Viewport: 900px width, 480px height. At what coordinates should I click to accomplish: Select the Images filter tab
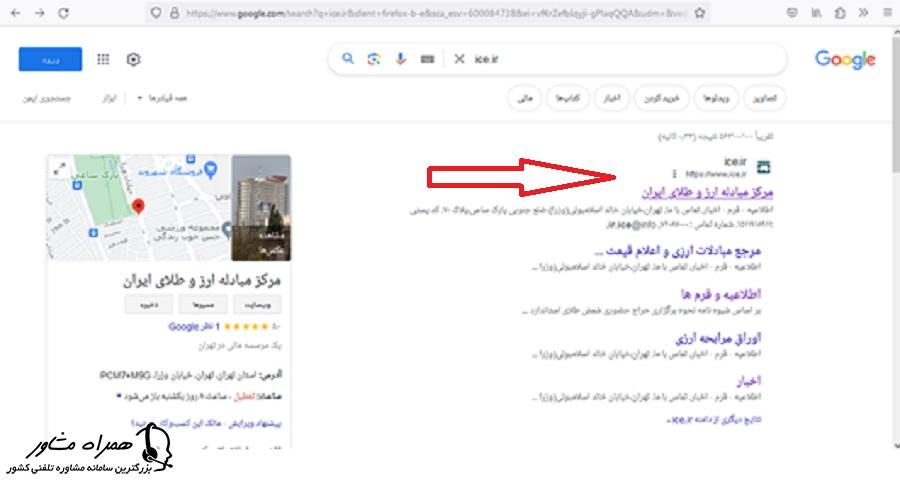pos(764,98)
